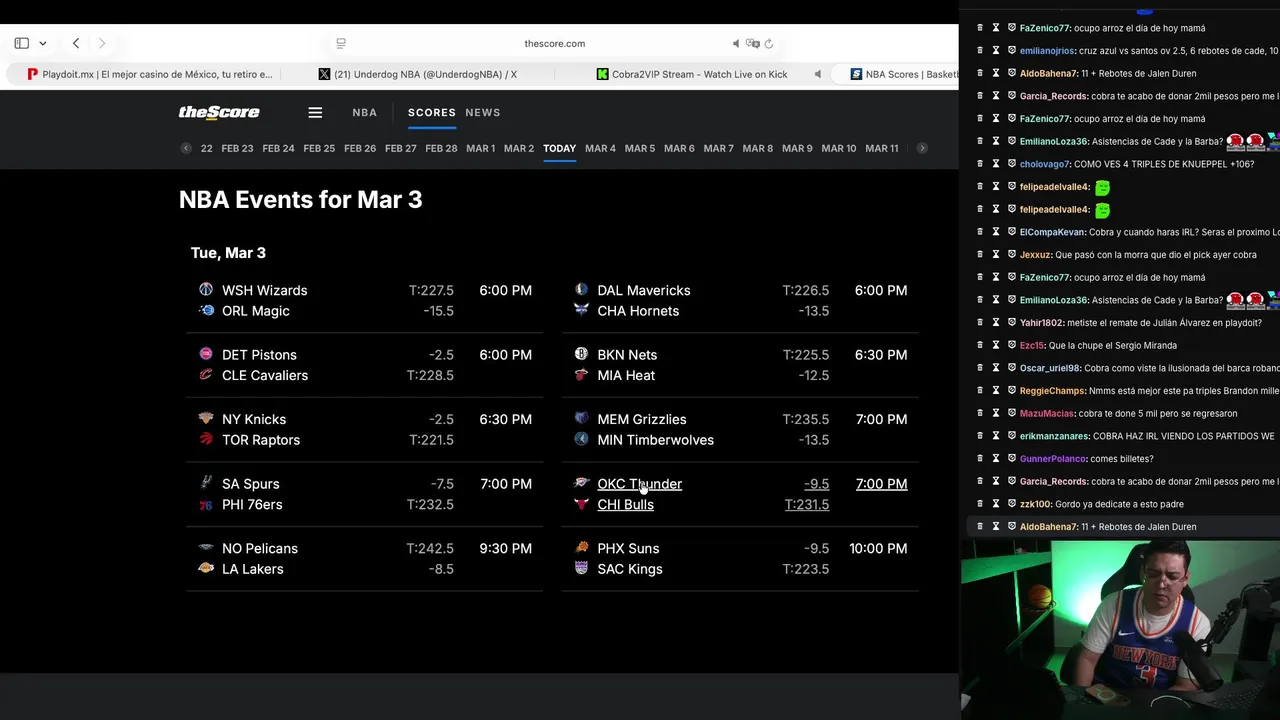Switch to Underdog NBA X tab
Image resolution: width=1280 pixels, height=720 pixels.
[x=417, y=74]
